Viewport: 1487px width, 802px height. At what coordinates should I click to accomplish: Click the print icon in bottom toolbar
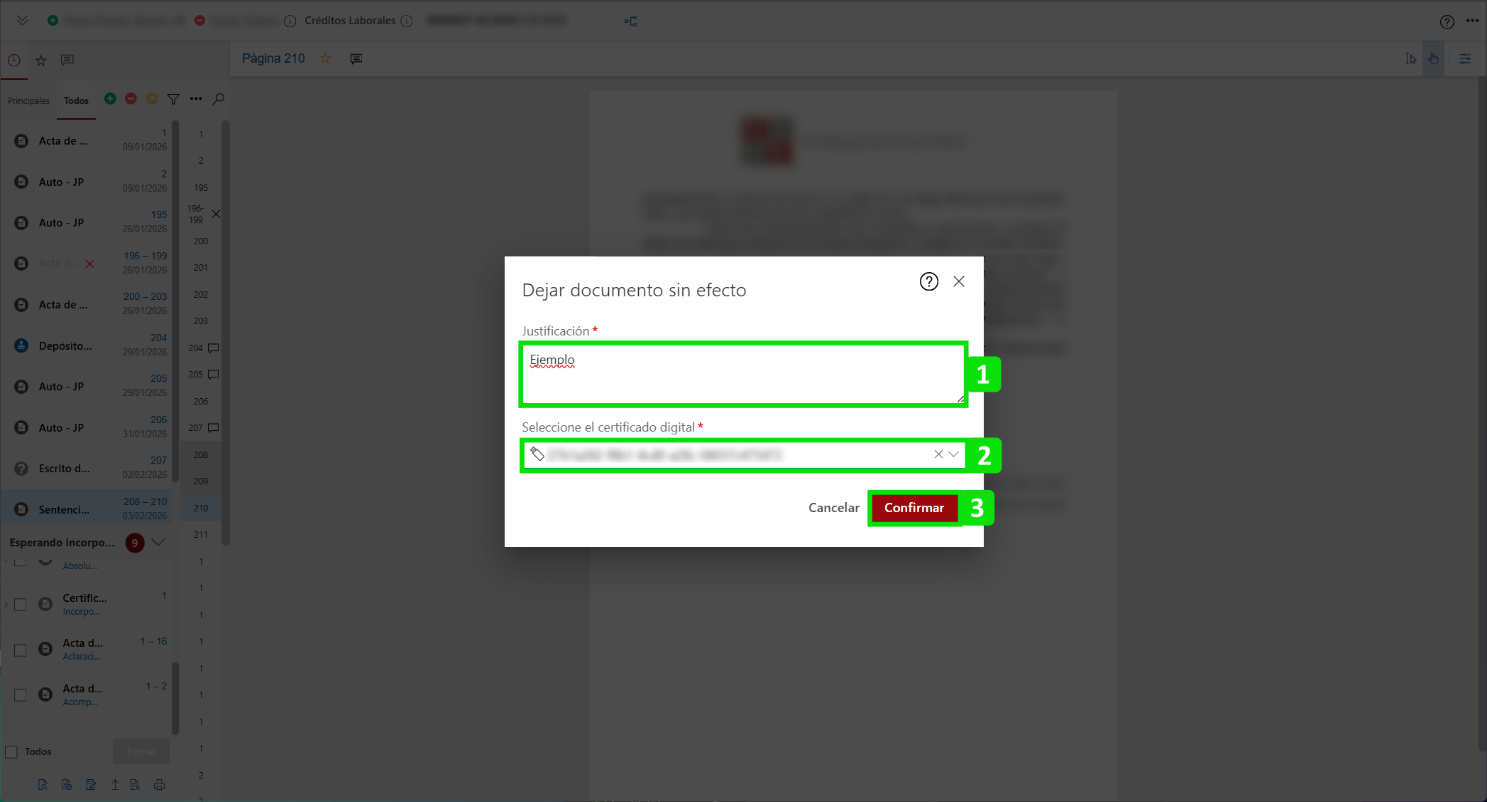tap(159, 785)
